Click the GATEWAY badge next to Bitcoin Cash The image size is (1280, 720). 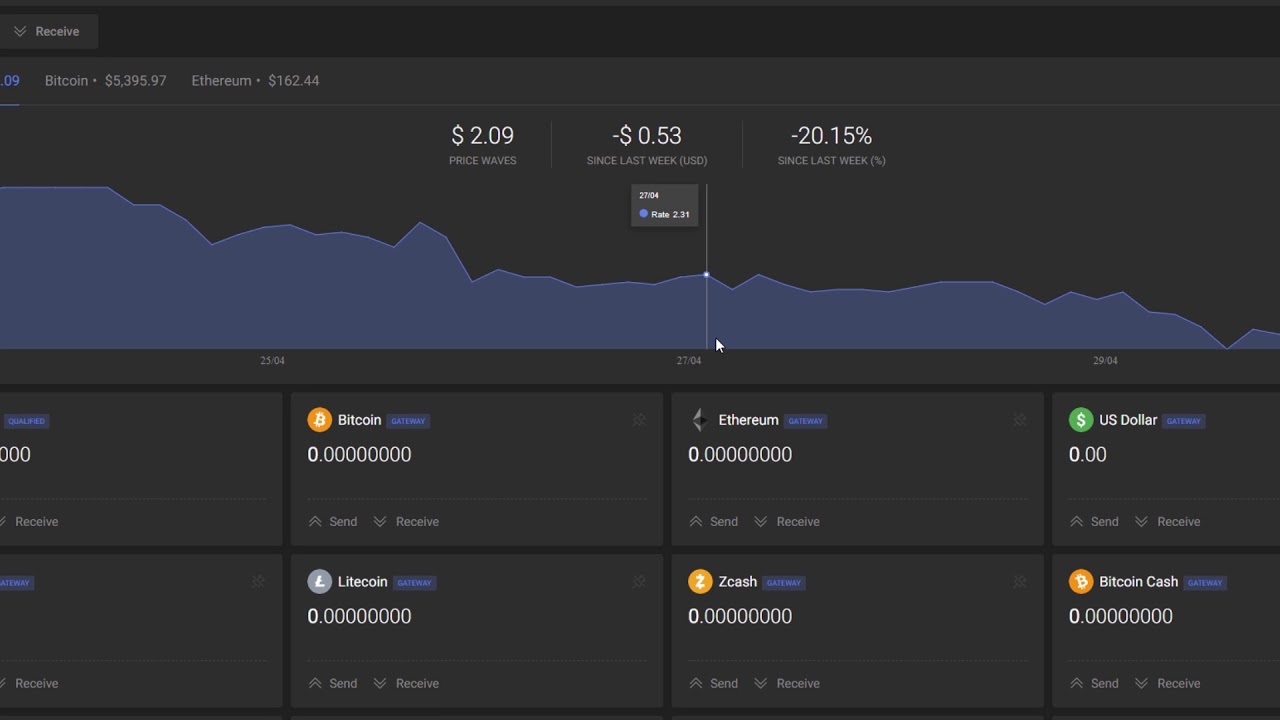[x=1205, y=583]
